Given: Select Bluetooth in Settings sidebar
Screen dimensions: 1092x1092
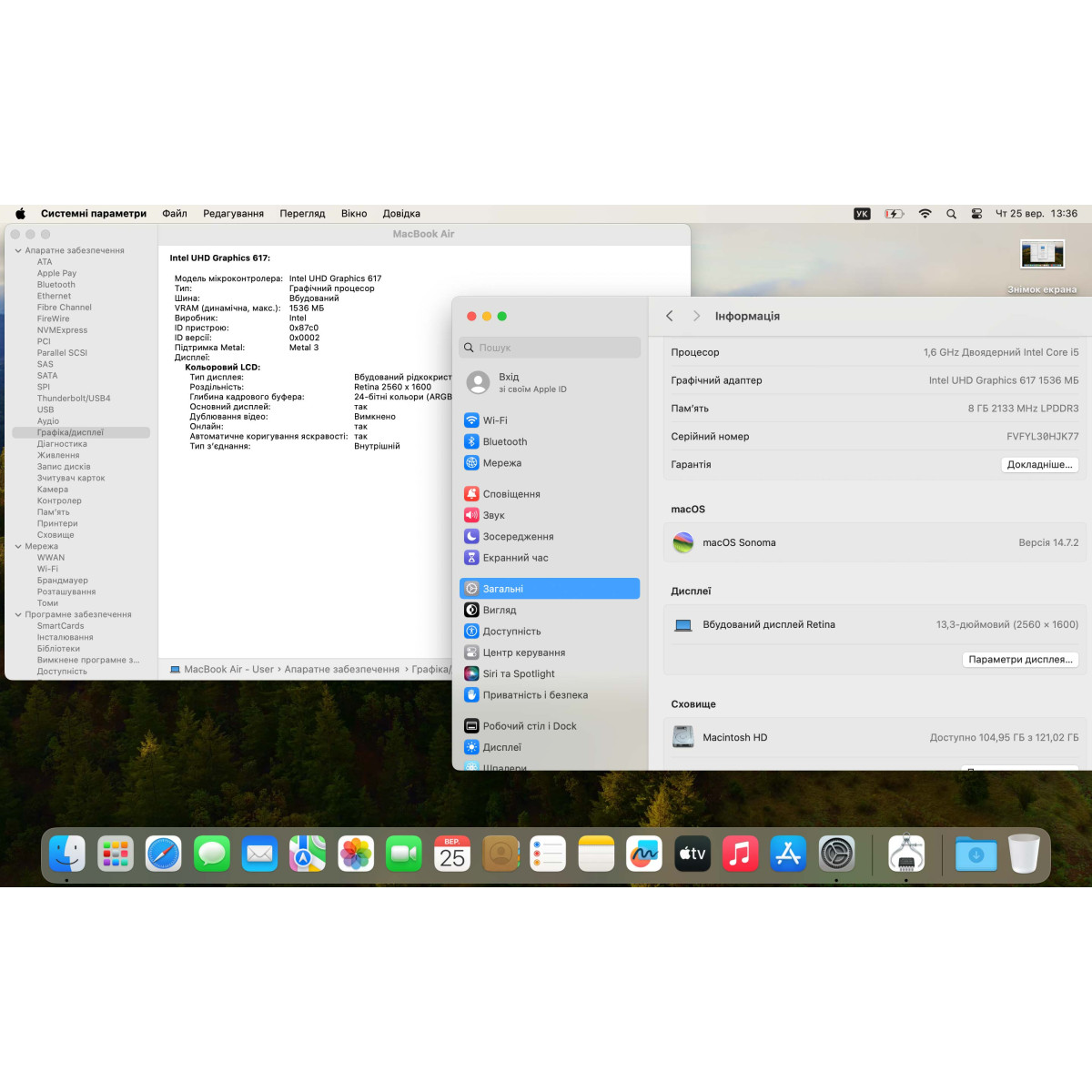Looking at the screenshot, I should pyautogui.click(x=550, y=441).
